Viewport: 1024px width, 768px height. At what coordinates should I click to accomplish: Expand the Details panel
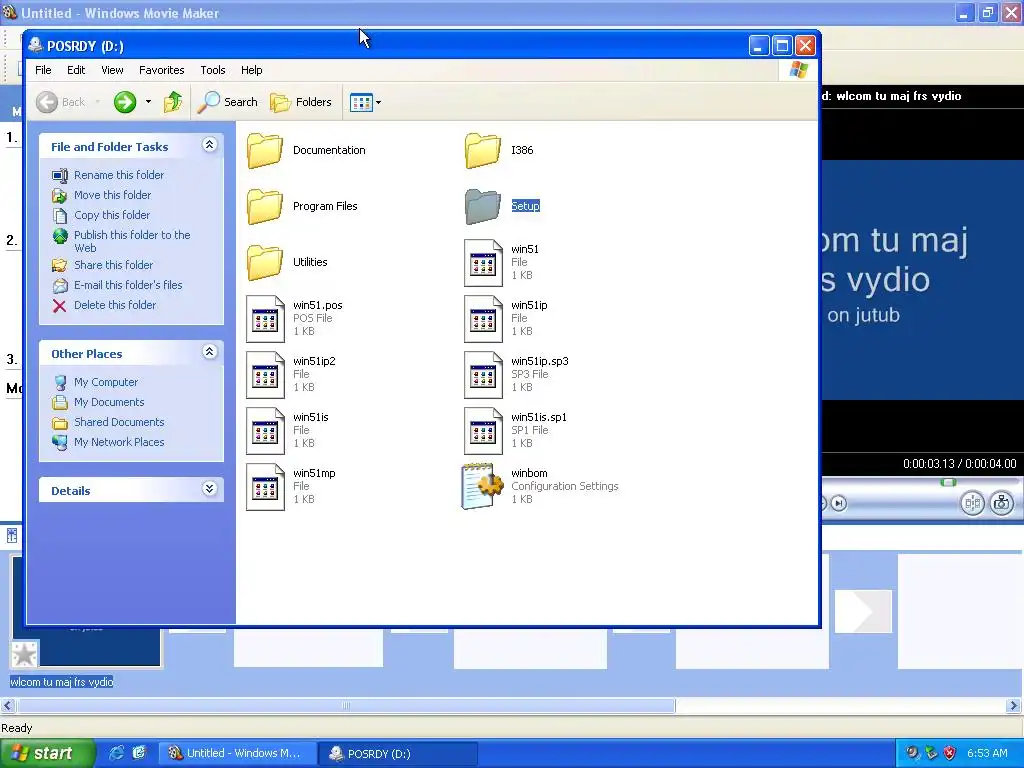pos(209,489)
